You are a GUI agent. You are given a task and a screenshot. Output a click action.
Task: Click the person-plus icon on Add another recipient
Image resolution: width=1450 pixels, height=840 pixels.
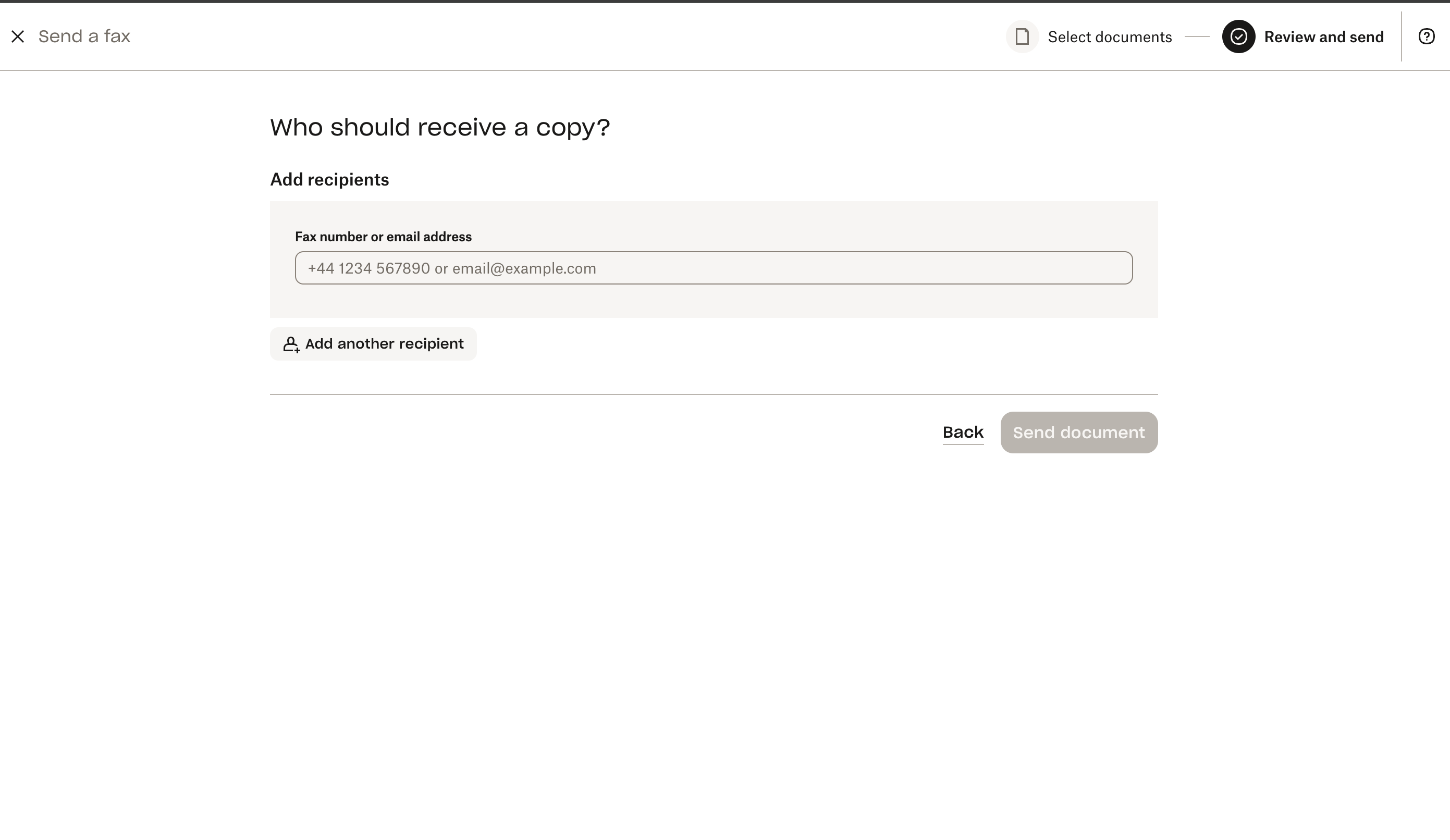[x=291, y=344]
